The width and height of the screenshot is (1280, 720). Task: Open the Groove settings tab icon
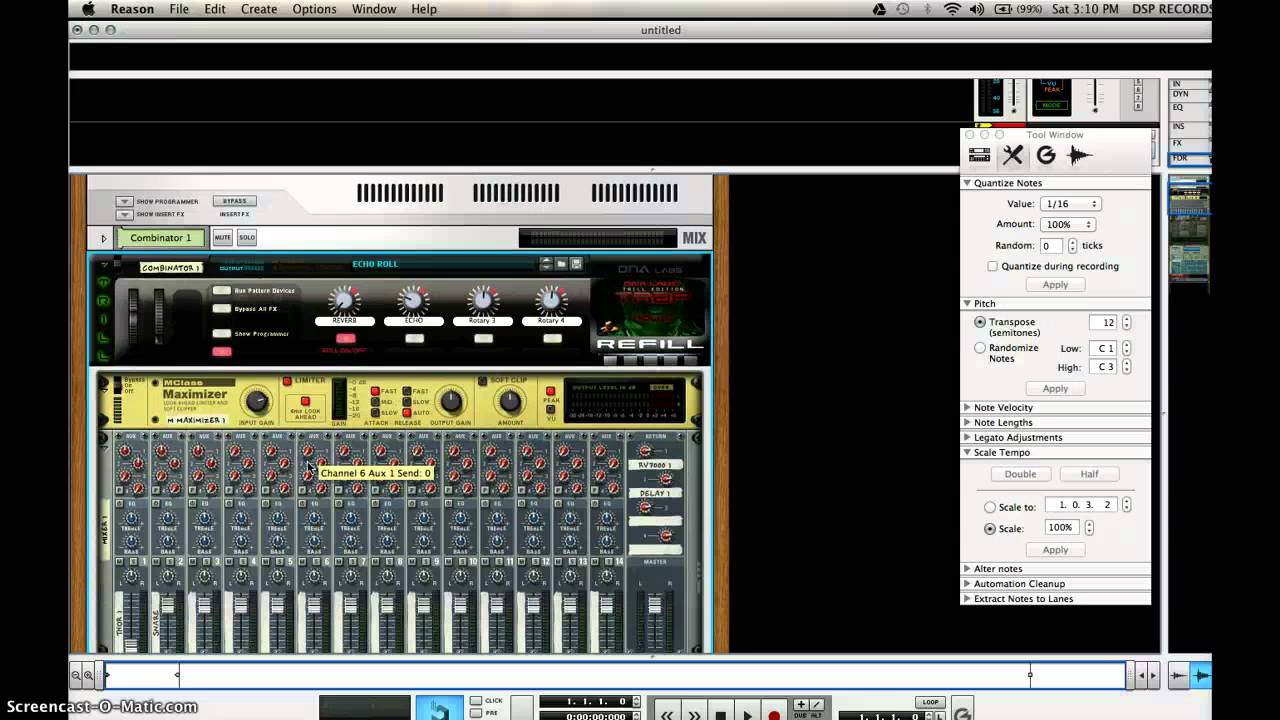point(1046,155)
